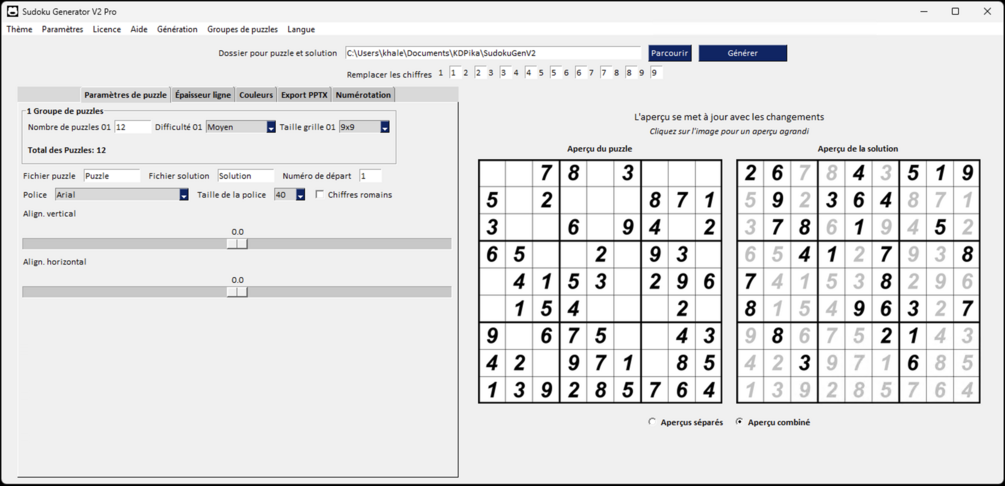Click the puzzle preview image to enlarge
Viewport: 1005px width, 486px height.
pyautogui.click(x=600, y=281)
